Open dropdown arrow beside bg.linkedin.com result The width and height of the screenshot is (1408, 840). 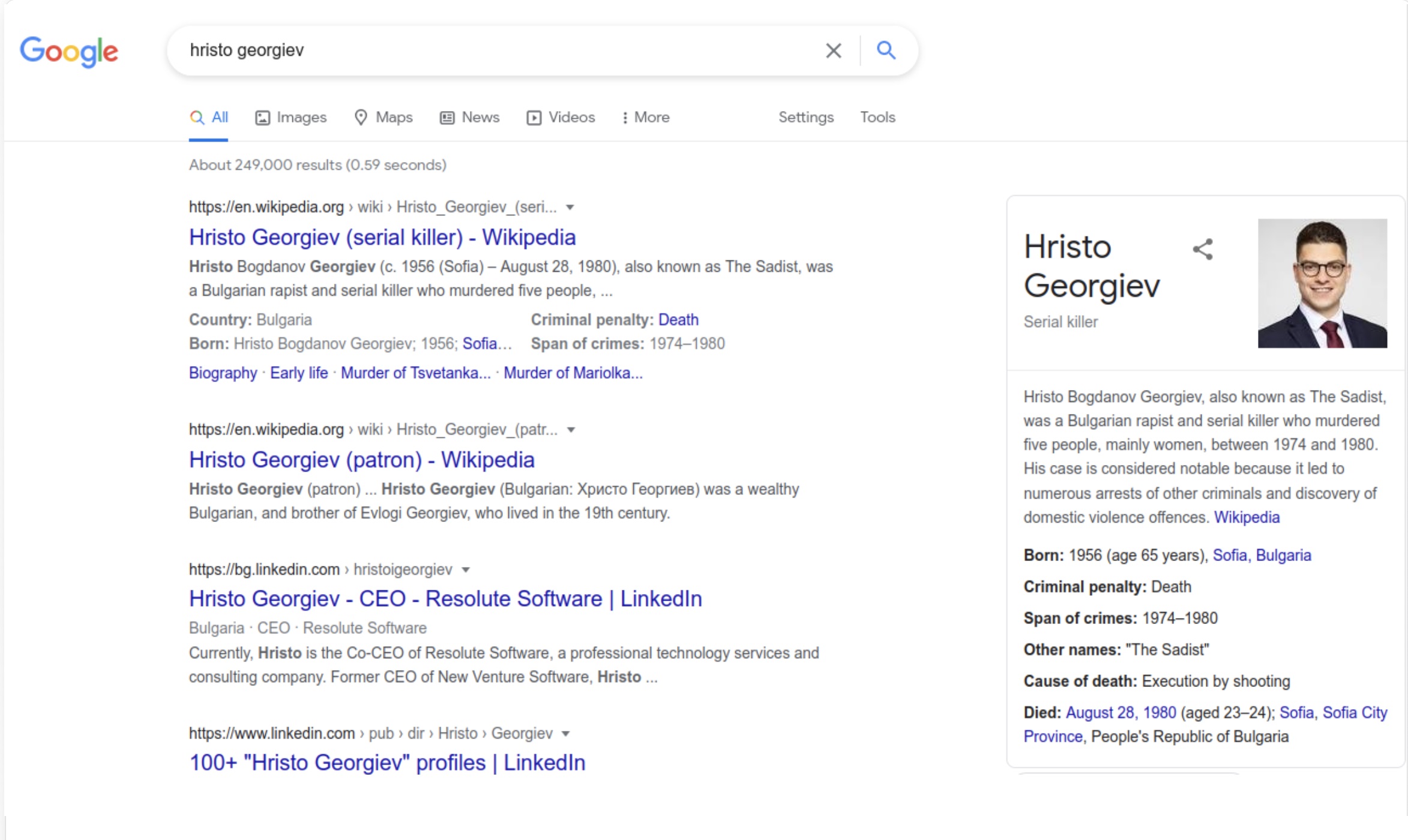466,570
